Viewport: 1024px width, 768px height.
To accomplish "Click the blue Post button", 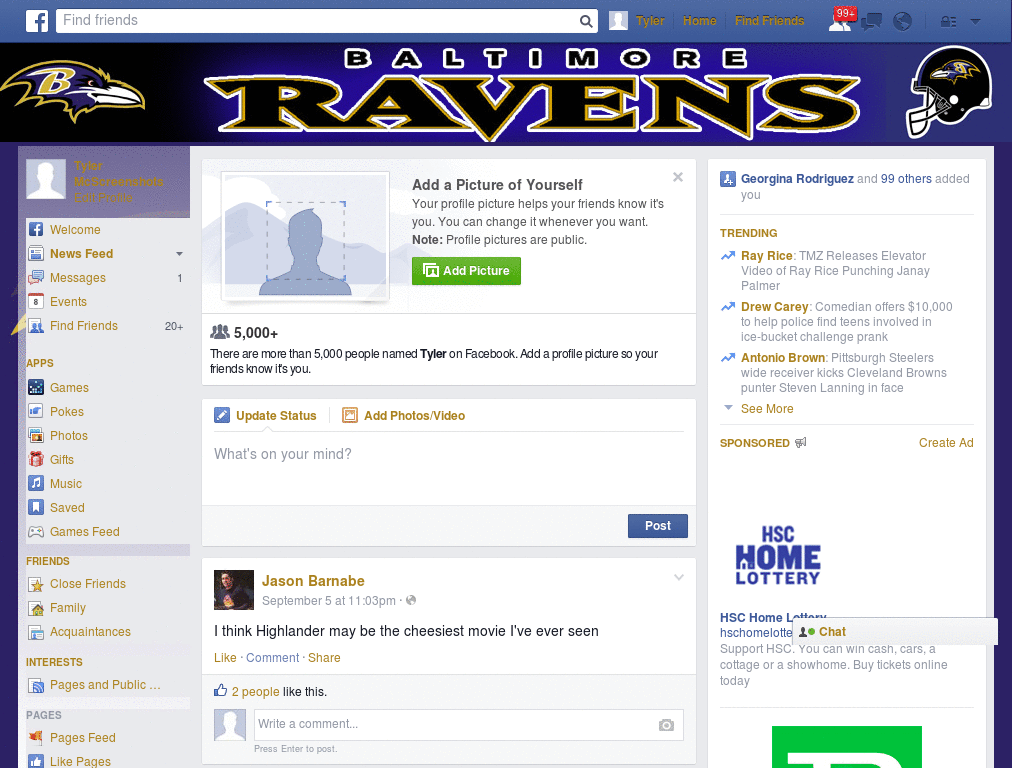I will click(x=658, y=526).
